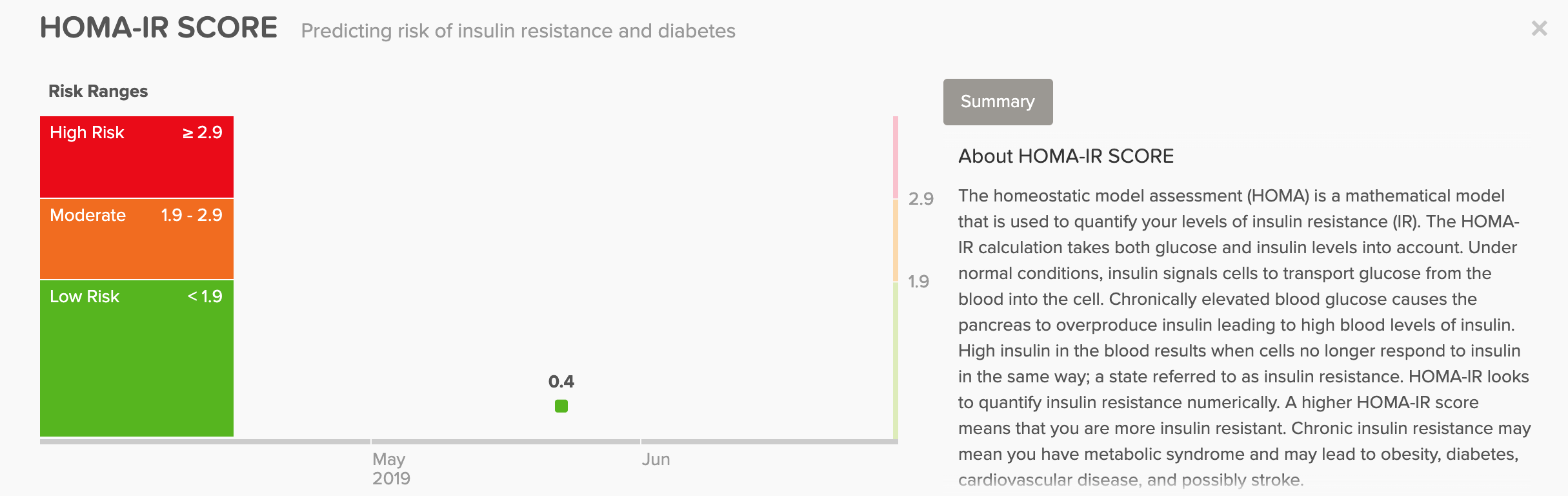The image size is (1568, 496).
Task: Click the Jun timeline label
Action: click(x=656, y=459)
